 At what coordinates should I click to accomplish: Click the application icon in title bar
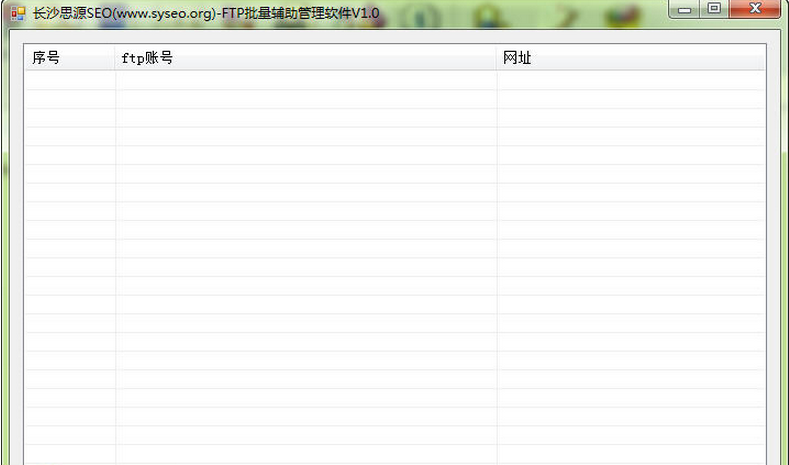[x=18, y=14]
